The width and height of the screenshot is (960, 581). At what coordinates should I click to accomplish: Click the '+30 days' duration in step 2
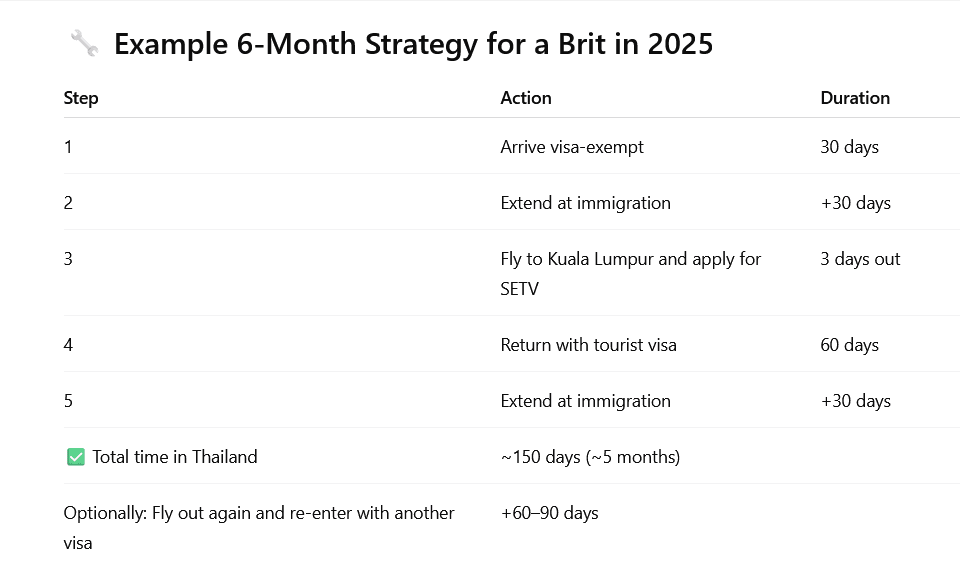coord(855,203)
